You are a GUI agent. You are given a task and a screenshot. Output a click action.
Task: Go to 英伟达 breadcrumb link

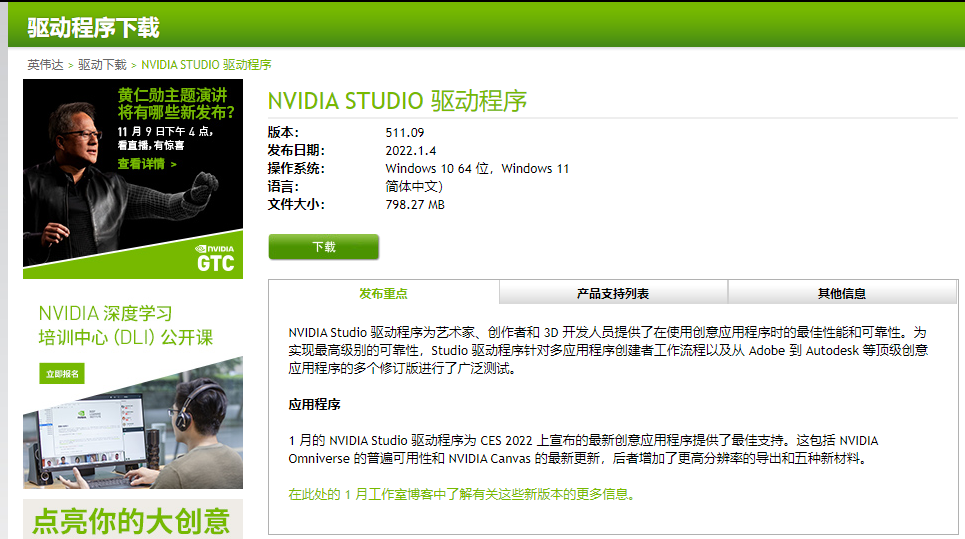[x=45, y=64]
